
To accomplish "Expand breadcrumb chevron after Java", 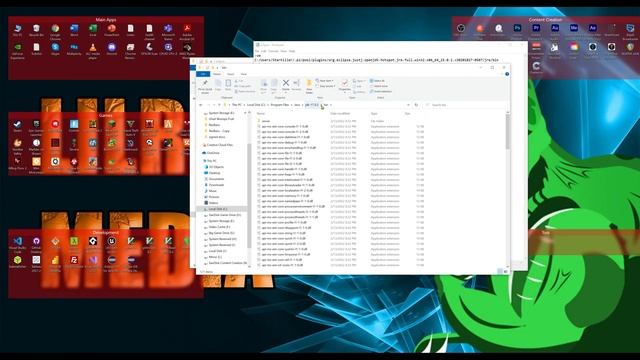I will click(302, 105).
